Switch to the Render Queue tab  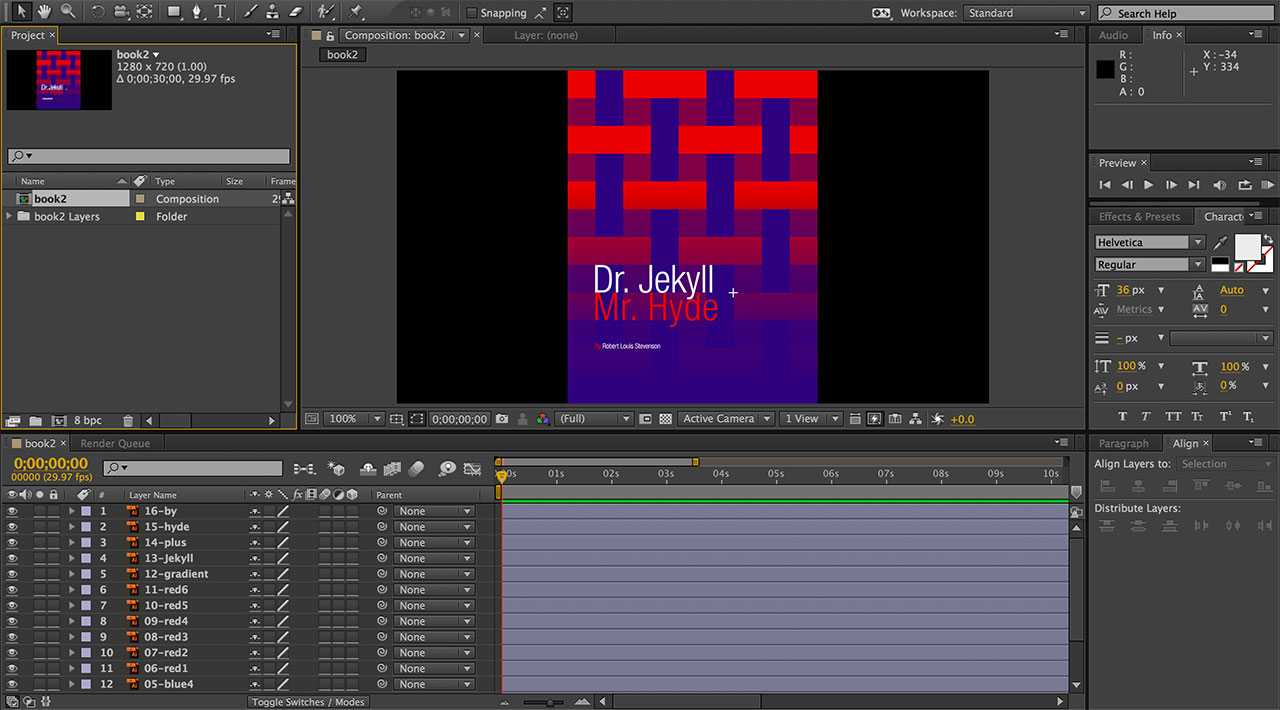[x=115, y=443]
